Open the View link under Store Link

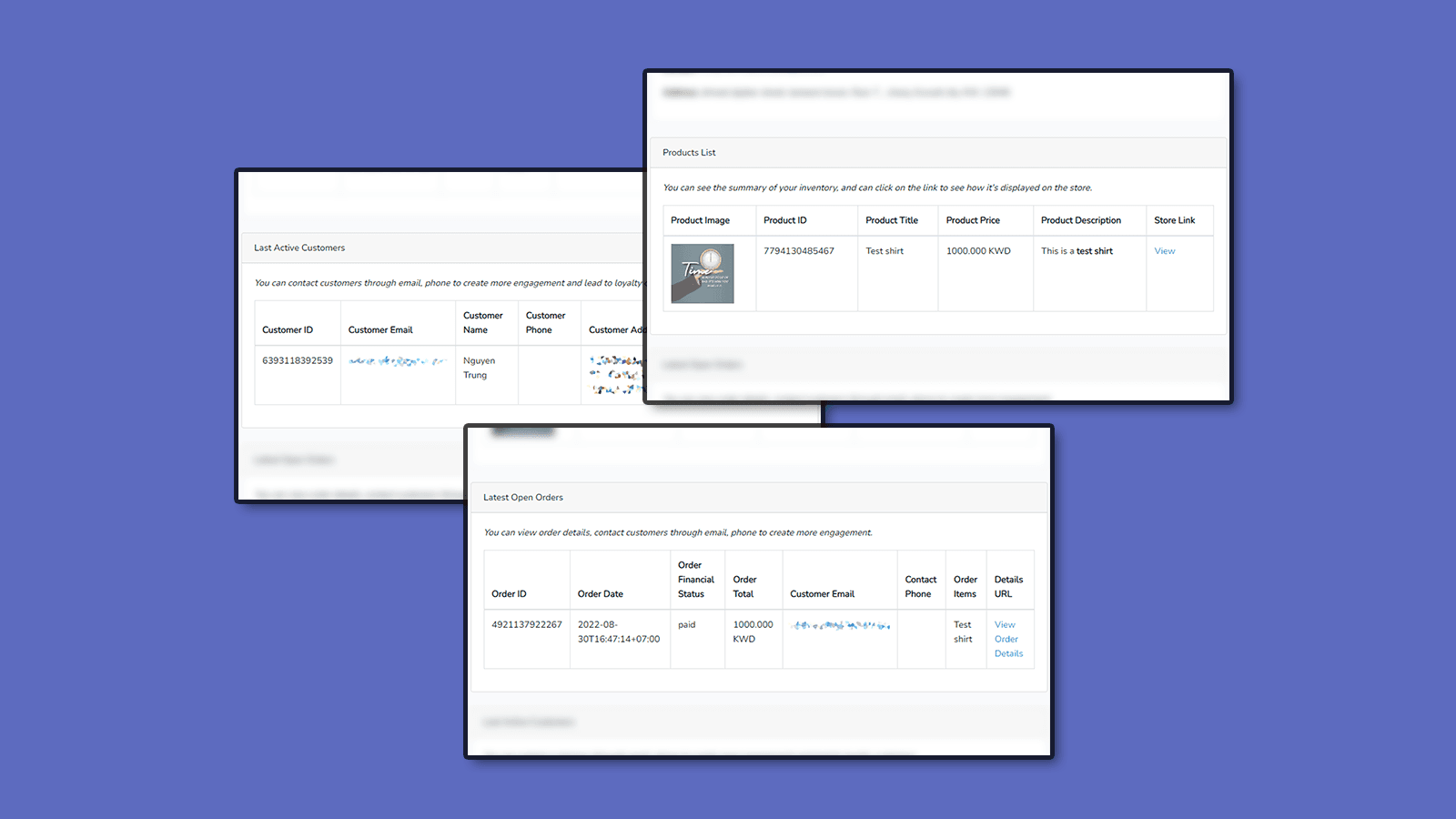click(1164, 250)
